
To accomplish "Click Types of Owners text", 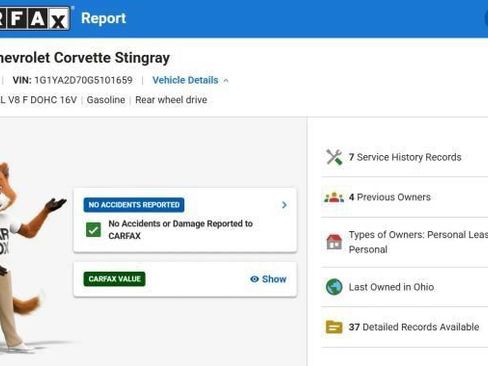I will click(418, 242).
